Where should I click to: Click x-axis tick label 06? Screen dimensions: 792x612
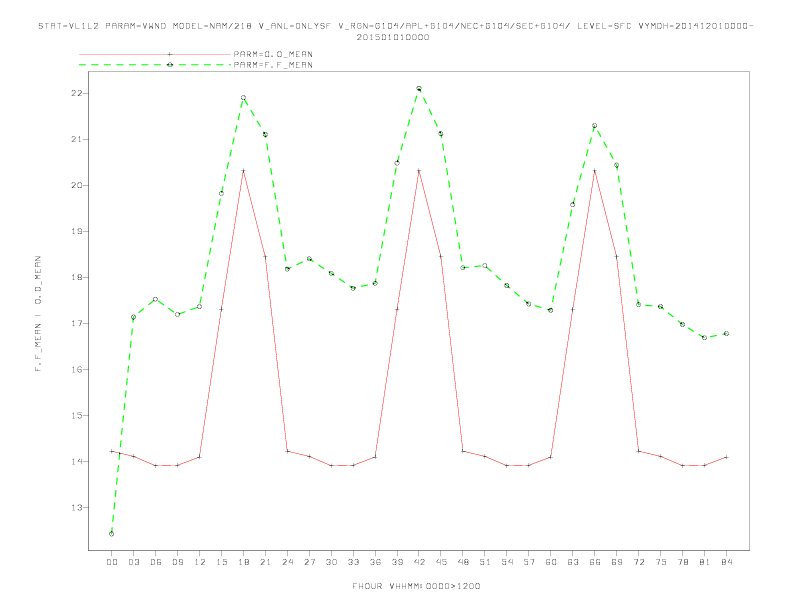156,562
